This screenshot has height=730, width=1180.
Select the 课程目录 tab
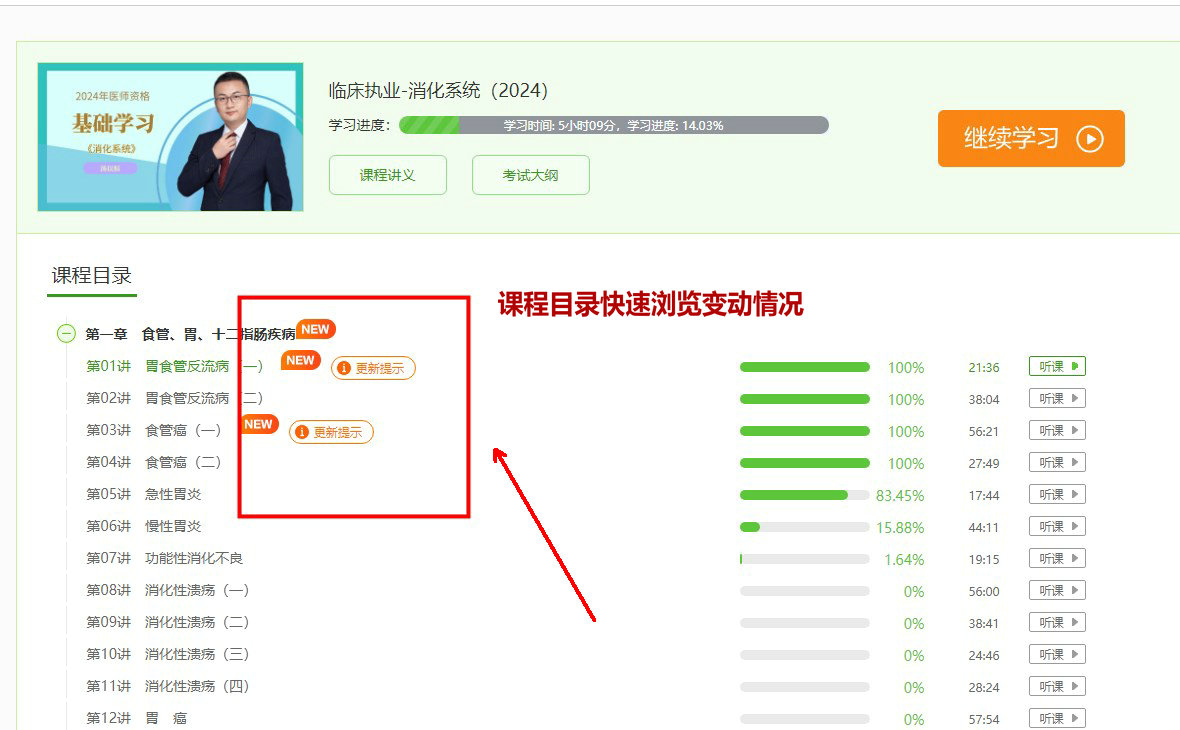[92, 276]
